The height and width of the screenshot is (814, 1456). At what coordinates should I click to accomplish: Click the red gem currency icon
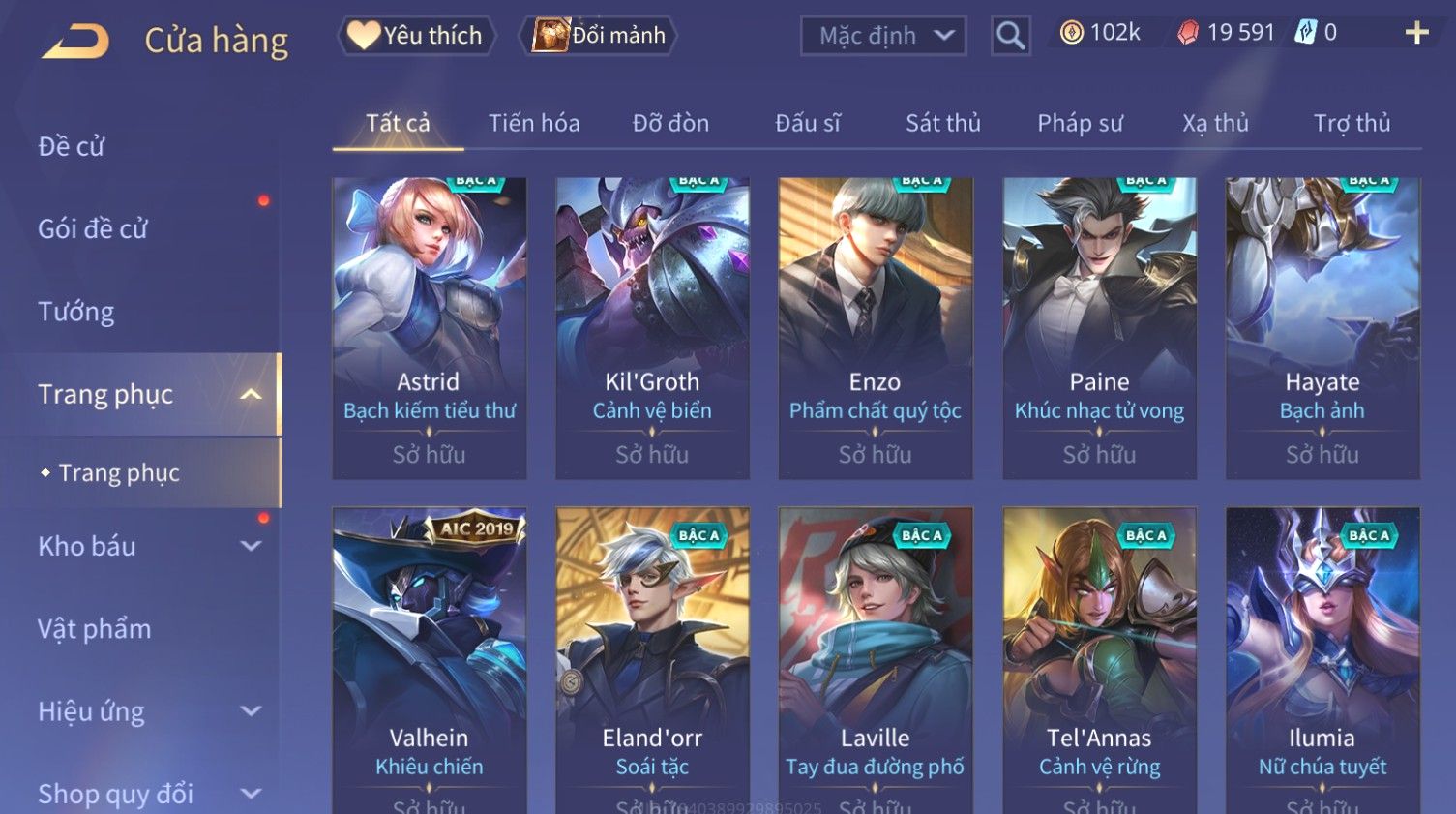(x=1188, y=33)
